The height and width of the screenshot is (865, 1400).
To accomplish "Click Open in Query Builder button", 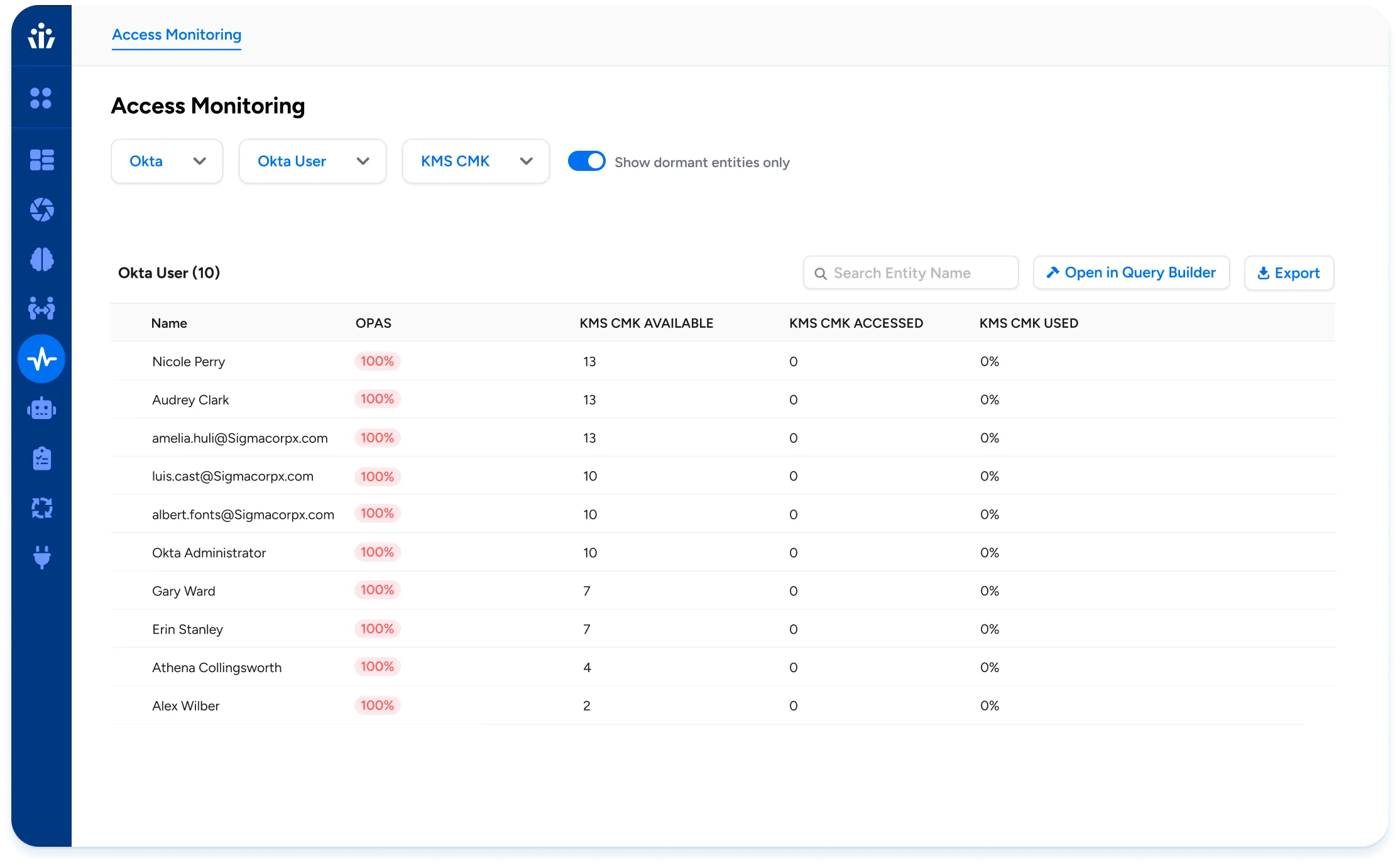I will [x=1131, y=273].
